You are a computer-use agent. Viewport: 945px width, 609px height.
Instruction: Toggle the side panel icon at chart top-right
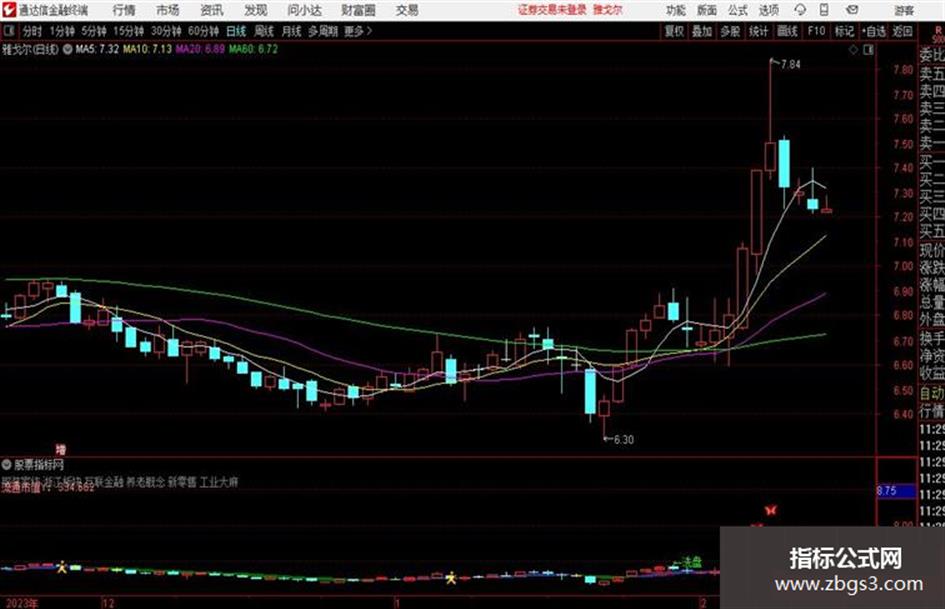coord(868,50)
